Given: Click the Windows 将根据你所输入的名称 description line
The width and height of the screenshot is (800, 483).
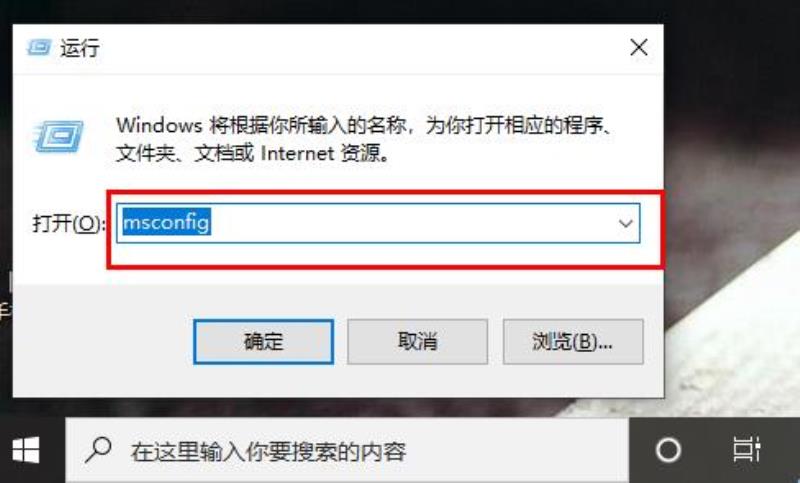Looking at the screenshot, I should click(x=363, y=125).
